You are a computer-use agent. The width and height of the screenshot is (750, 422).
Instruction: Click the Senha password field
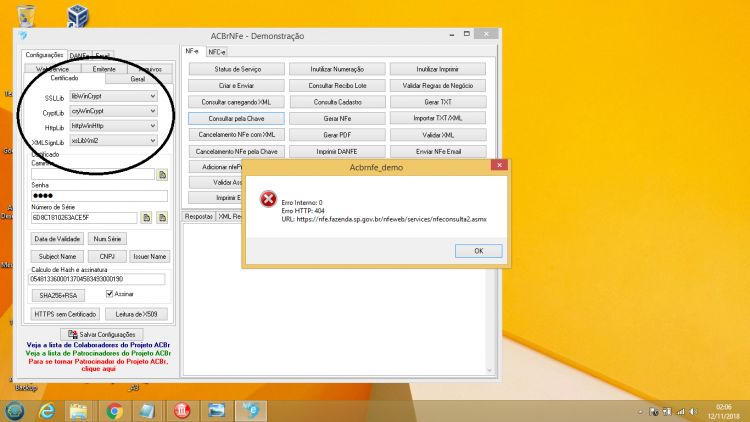(x=99, y=196)
